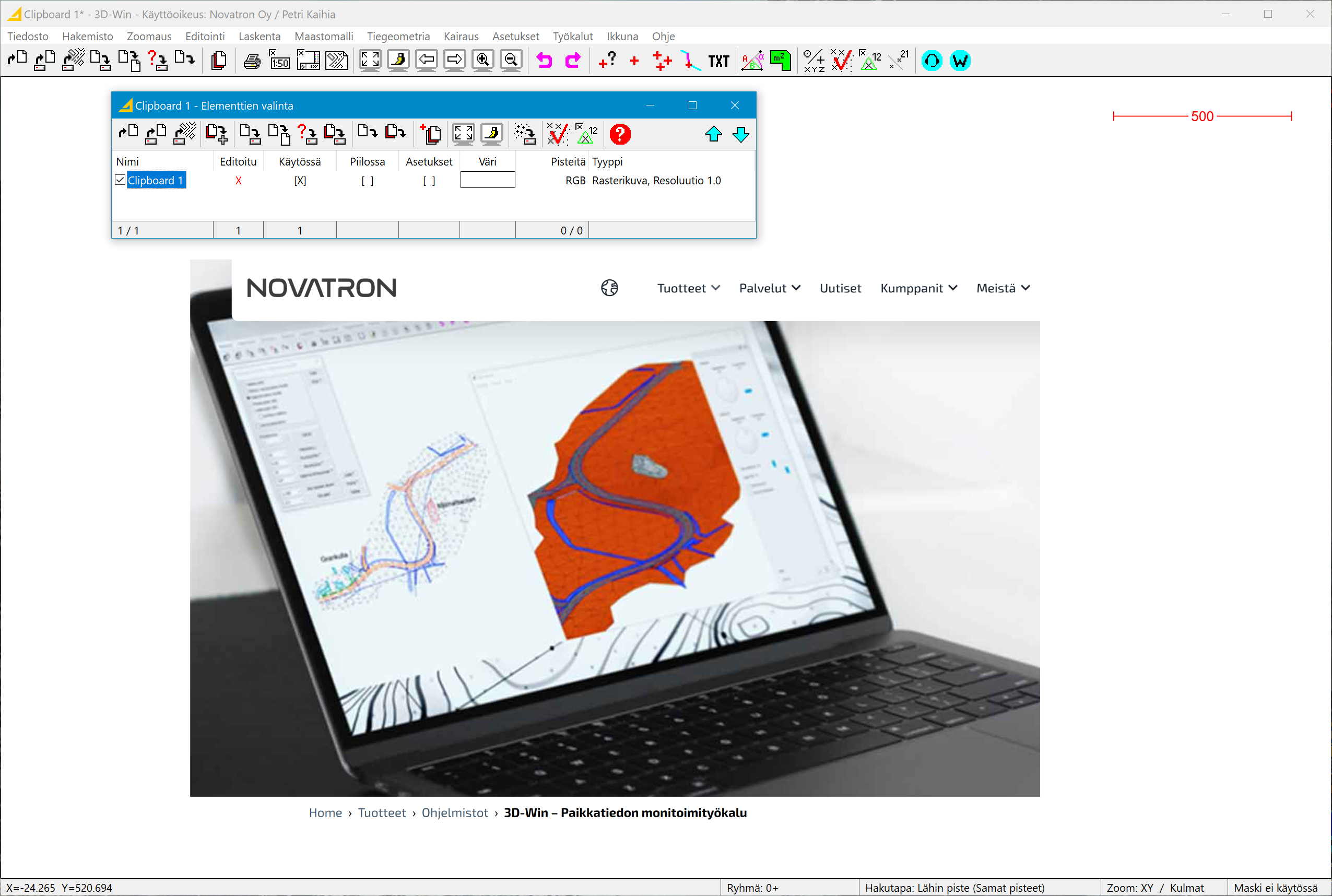Click the white Väri color swatch
Viewport: 1332px width, 896px height.
point(488,180)
